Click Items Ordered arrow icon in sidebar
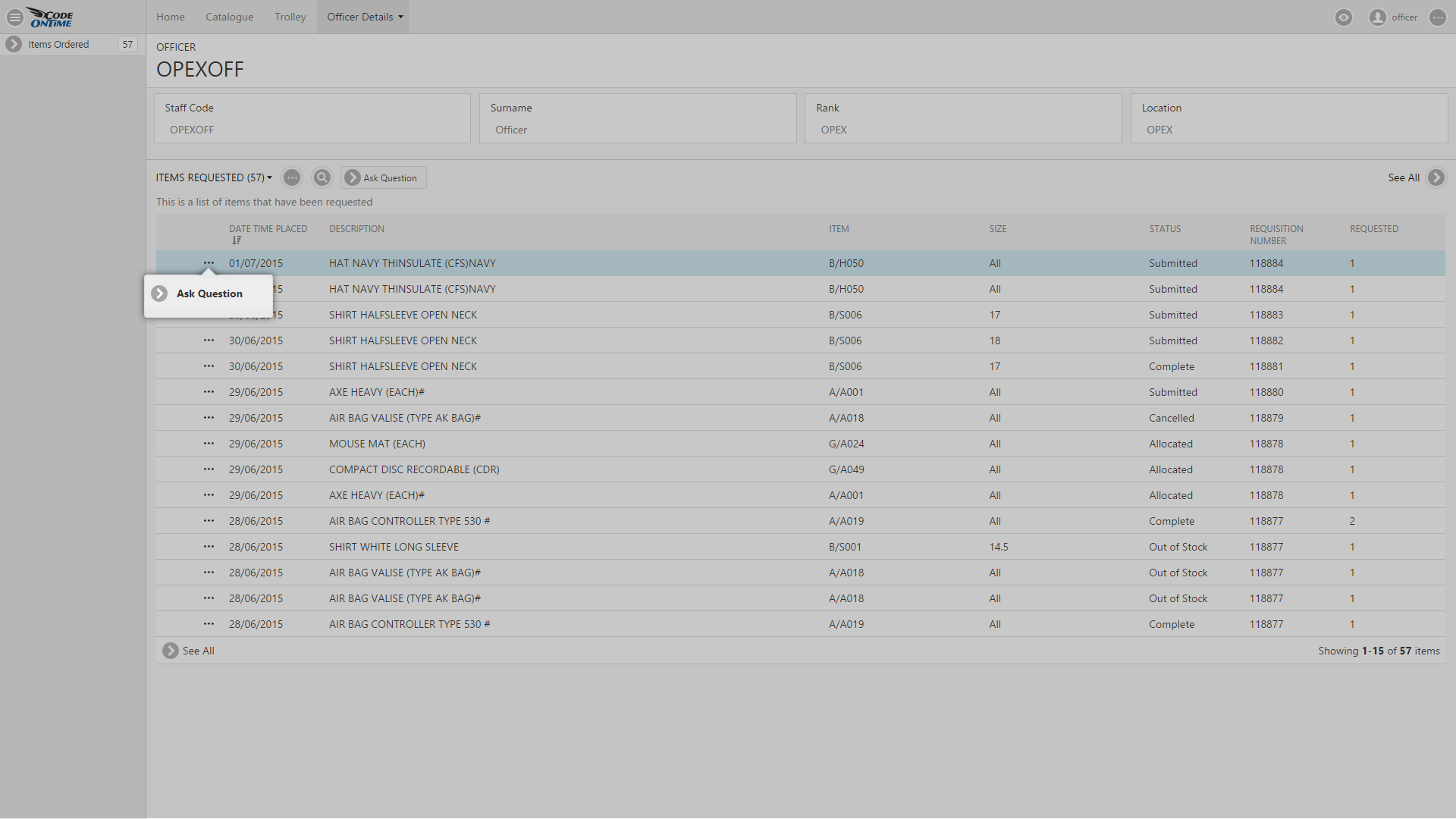Screen dimensions: 1456x819 (14, 44)
